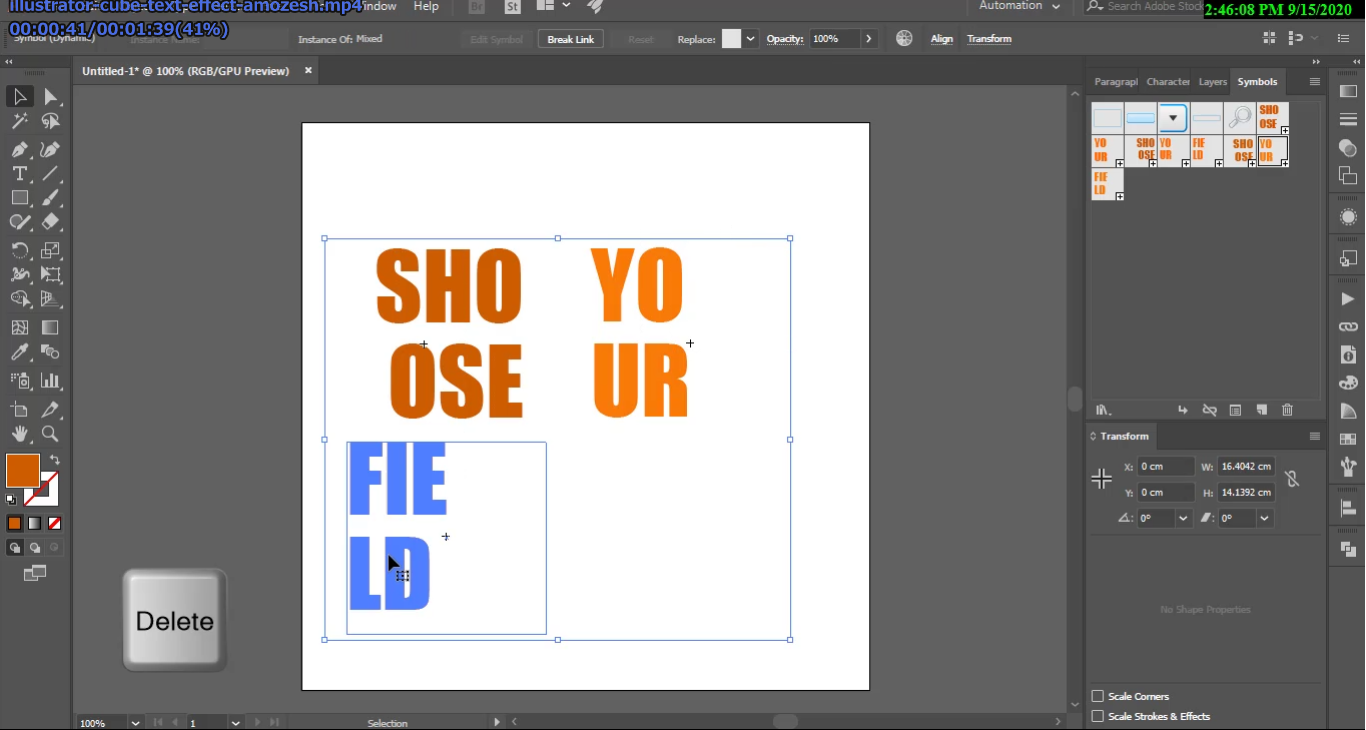Change the screen mode

35,573
